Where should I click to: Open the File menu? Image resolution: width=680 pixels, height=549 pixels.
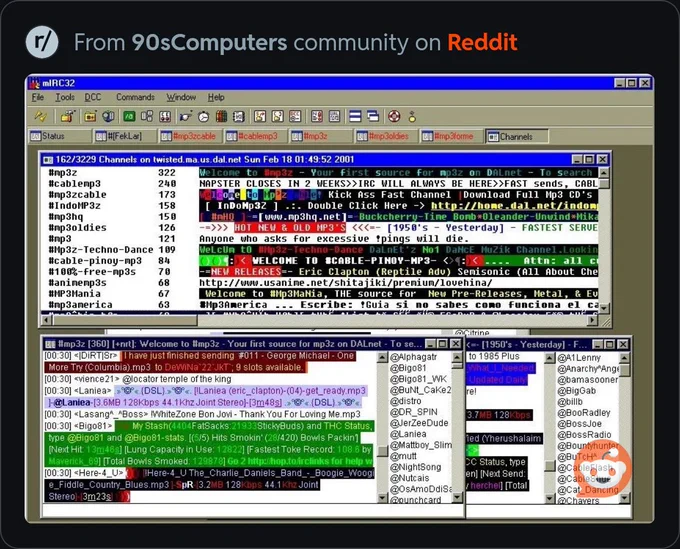(38, 97)
